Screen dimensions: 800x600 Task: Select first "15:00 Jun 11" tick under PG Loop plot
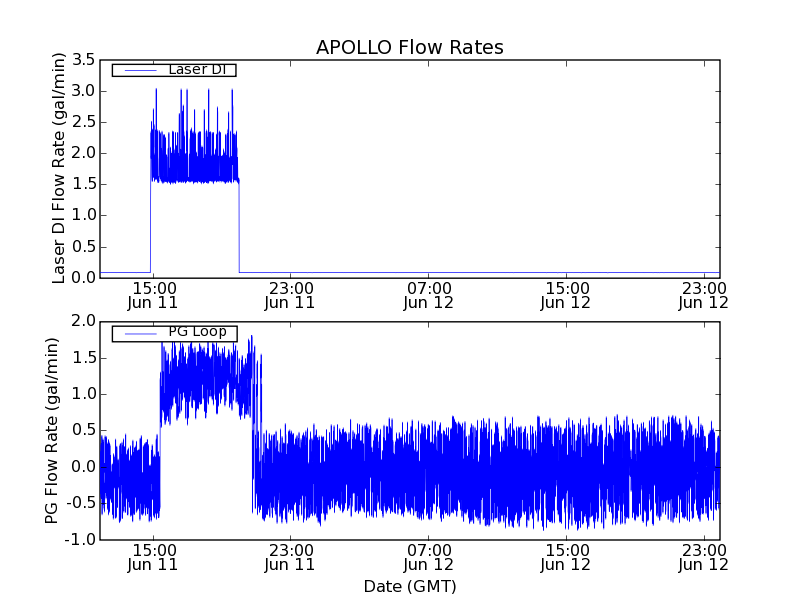(x=153, y=556)
